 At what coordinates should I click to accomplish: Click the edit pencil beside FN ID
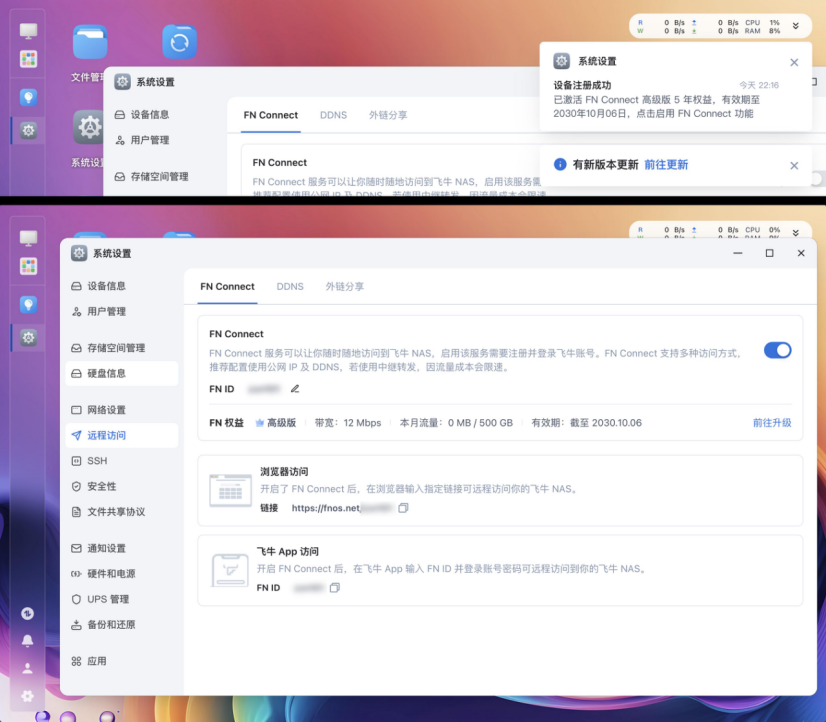[x=295, y=389]
